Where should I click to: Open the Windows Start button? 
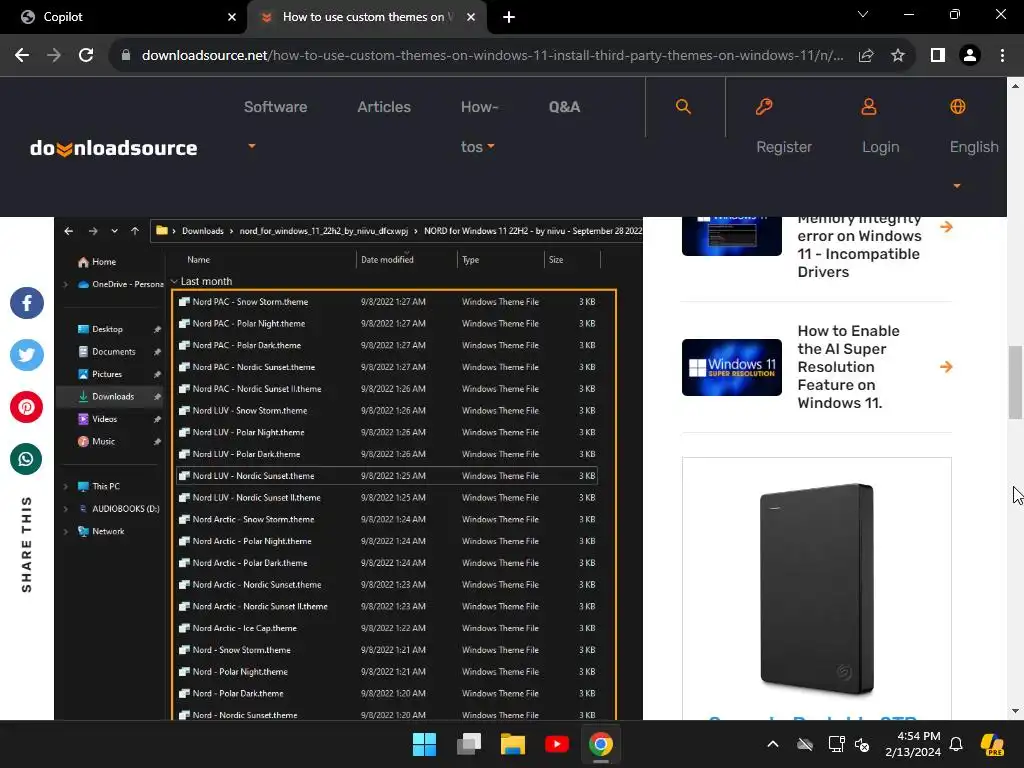[x=424, y=744]
